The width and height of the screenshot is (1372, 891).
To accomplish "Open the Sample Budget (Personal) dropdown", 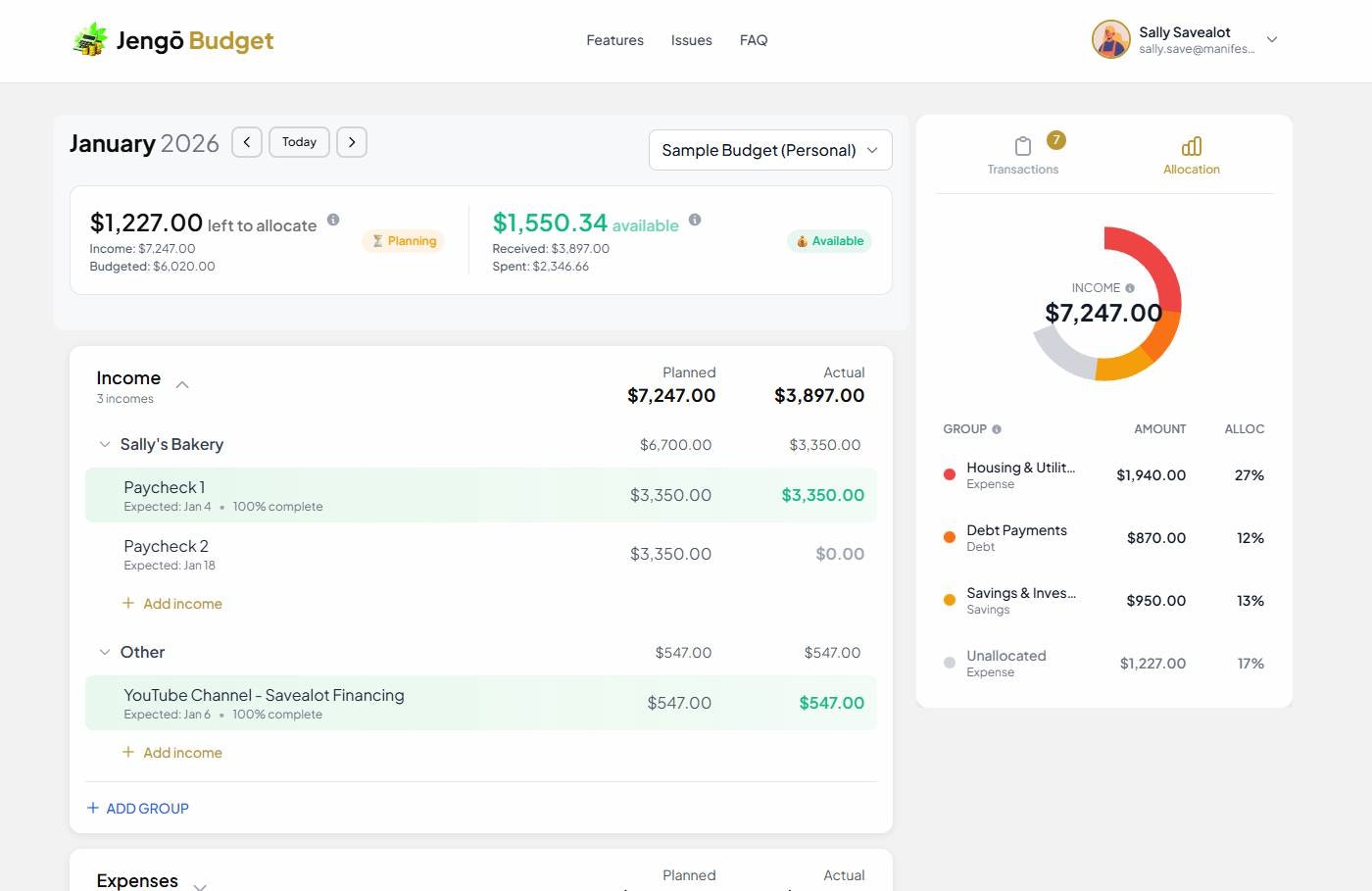I will (x=769, y=150).
